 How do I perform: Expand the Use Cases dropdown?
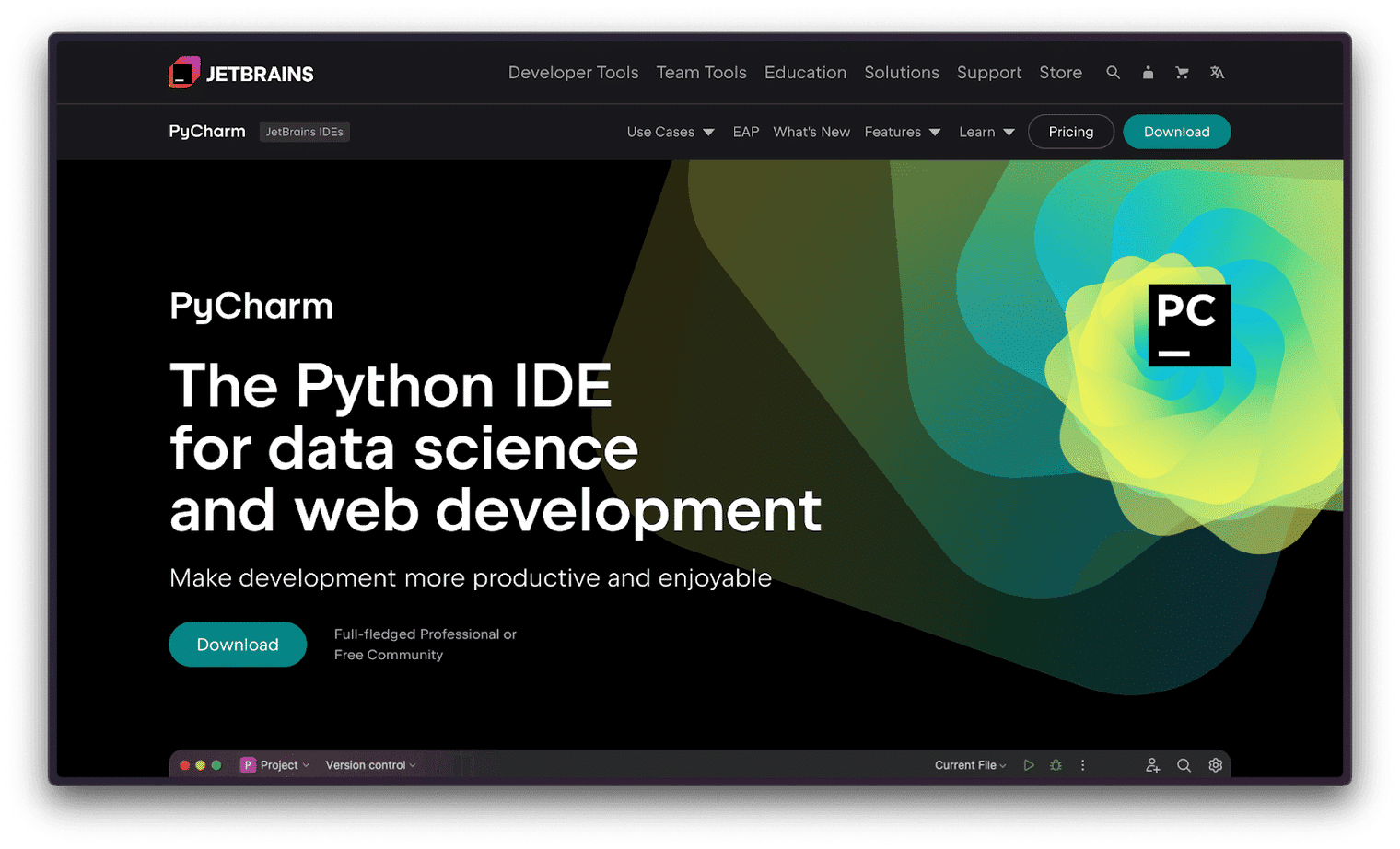671,132
